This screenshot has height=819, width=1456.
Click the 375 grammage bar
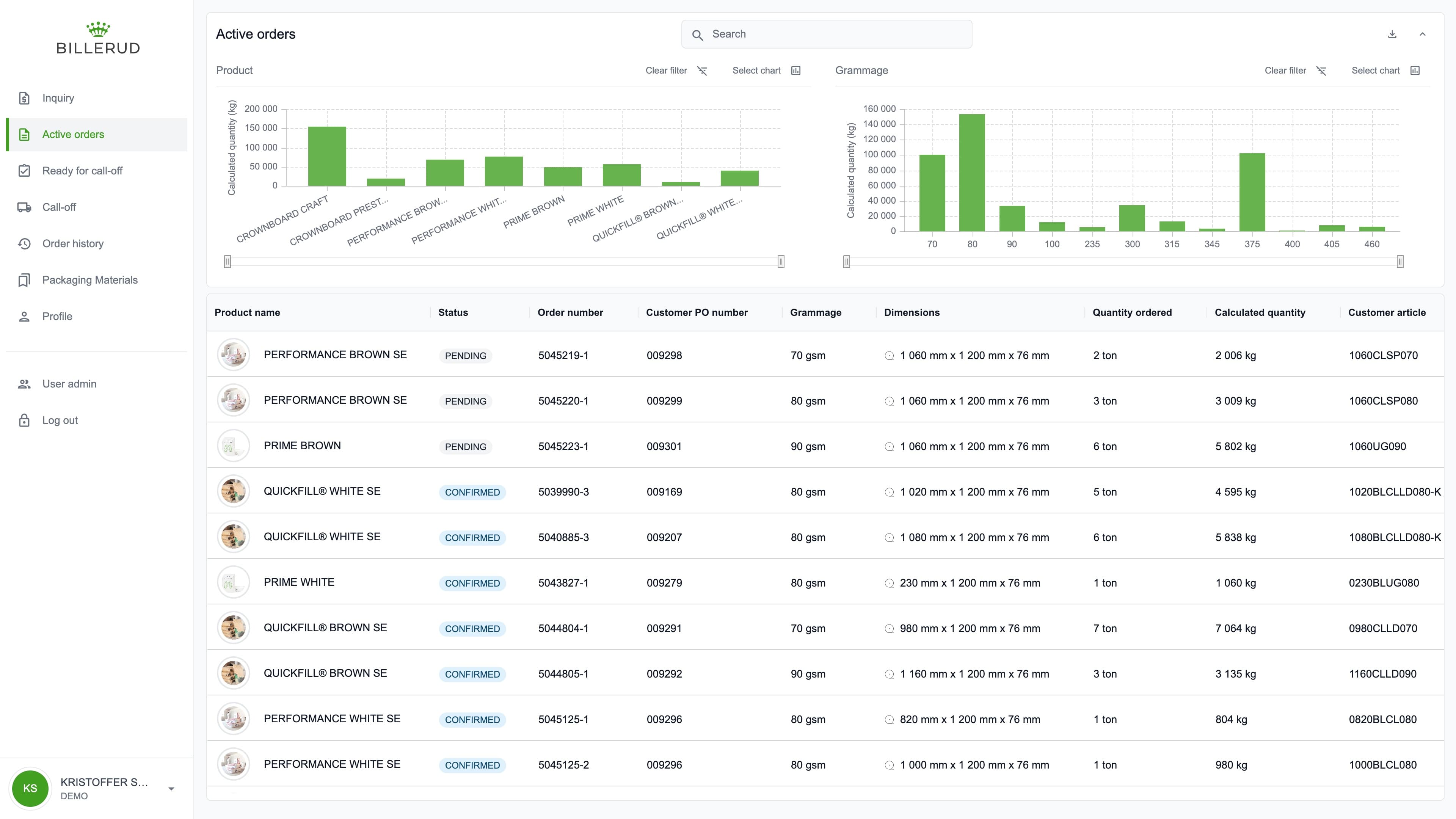click(1252, 192)
